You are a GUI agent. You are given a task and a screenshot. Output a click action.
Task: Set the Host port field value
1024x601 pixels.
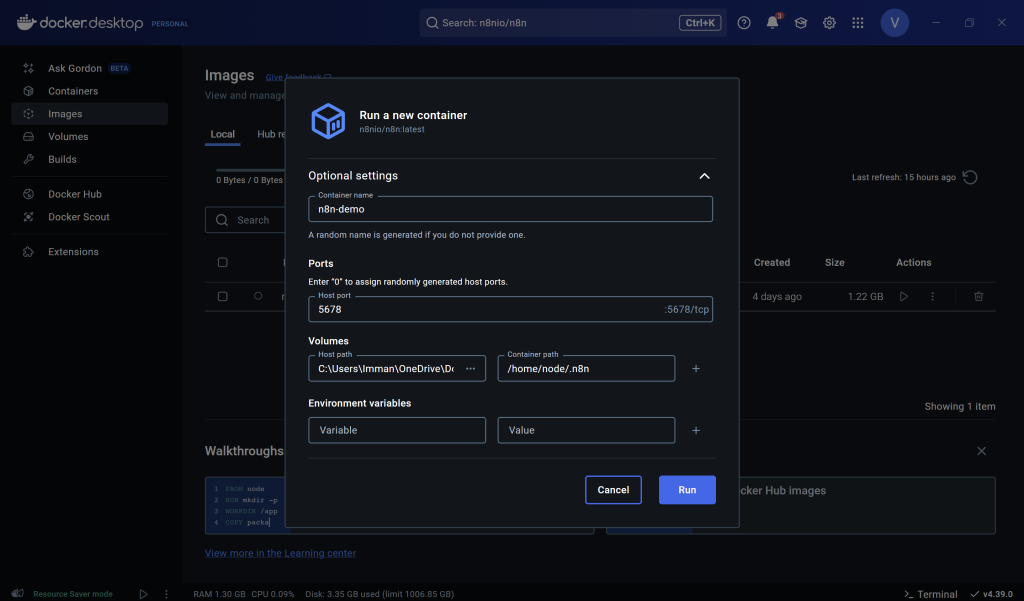[510, 309]
